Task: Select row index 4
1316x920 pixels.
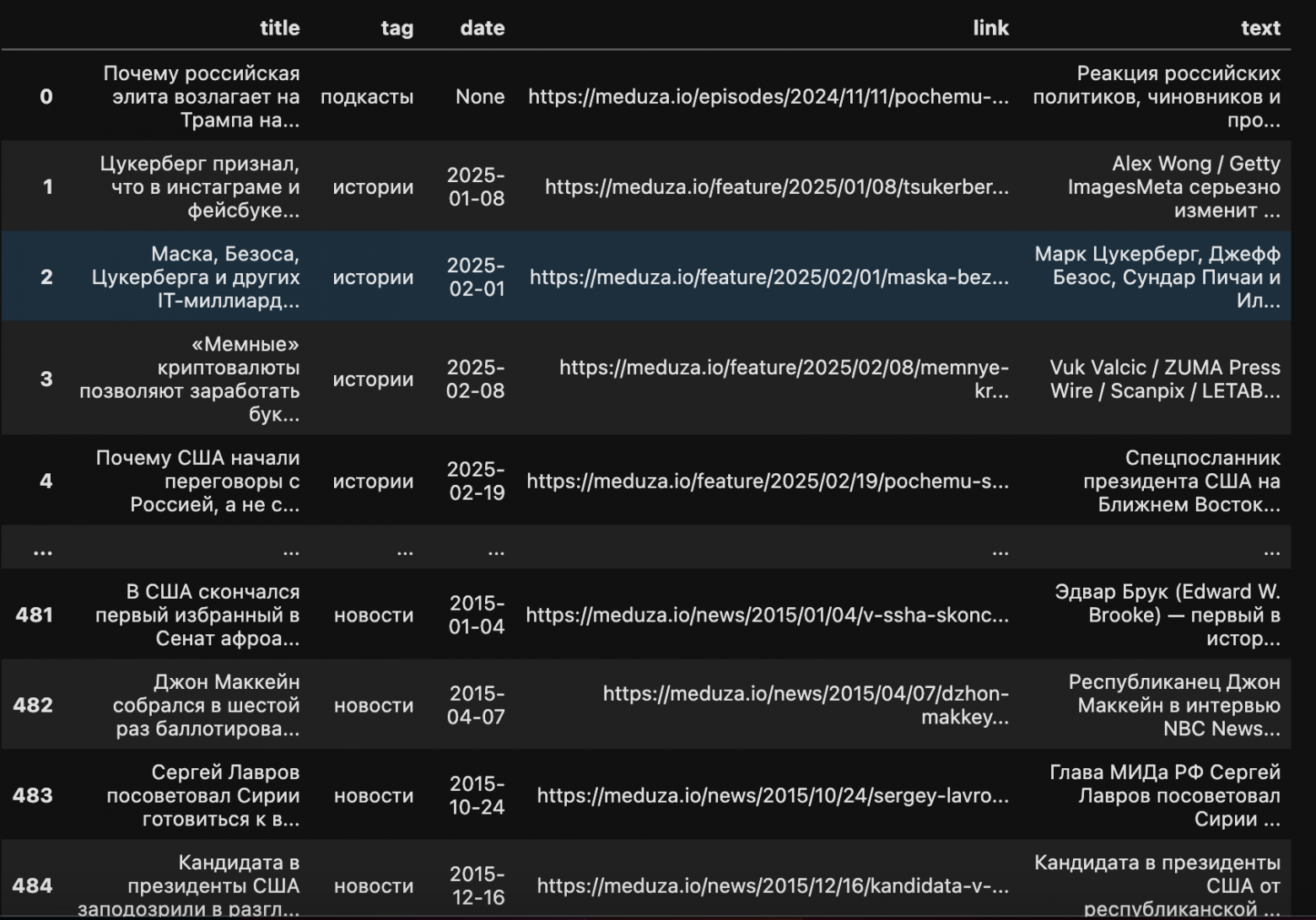Action: pyautogui.click(x=46, y=481)
